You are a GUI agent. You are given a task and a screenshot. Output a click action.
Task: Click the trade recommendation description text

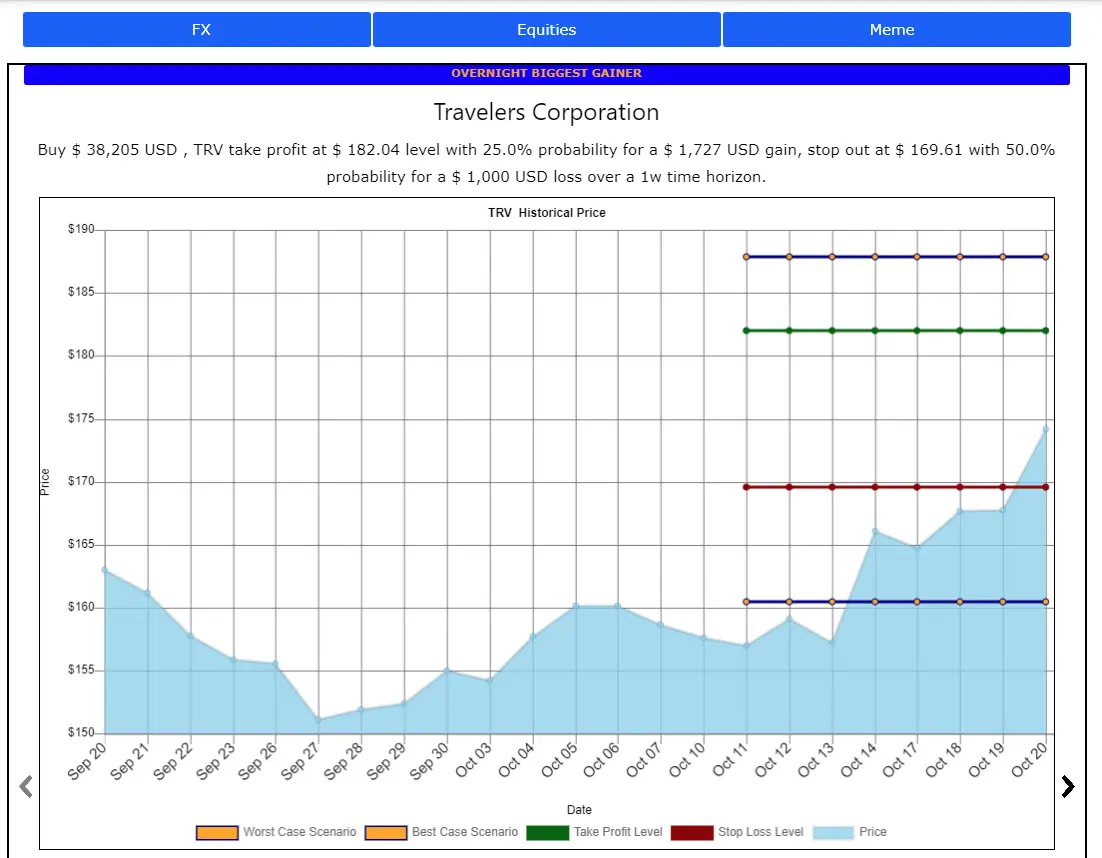[x=546, y=163]
